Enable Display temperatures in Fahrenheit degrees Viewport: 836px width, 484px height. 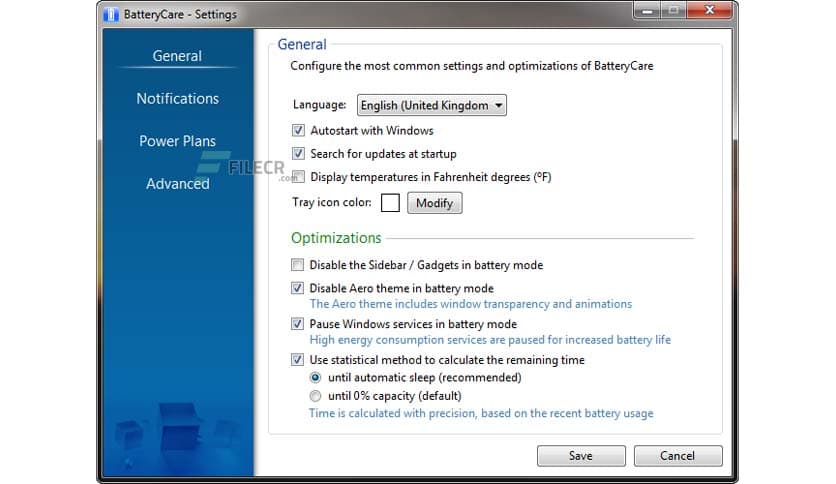[298, 177]
